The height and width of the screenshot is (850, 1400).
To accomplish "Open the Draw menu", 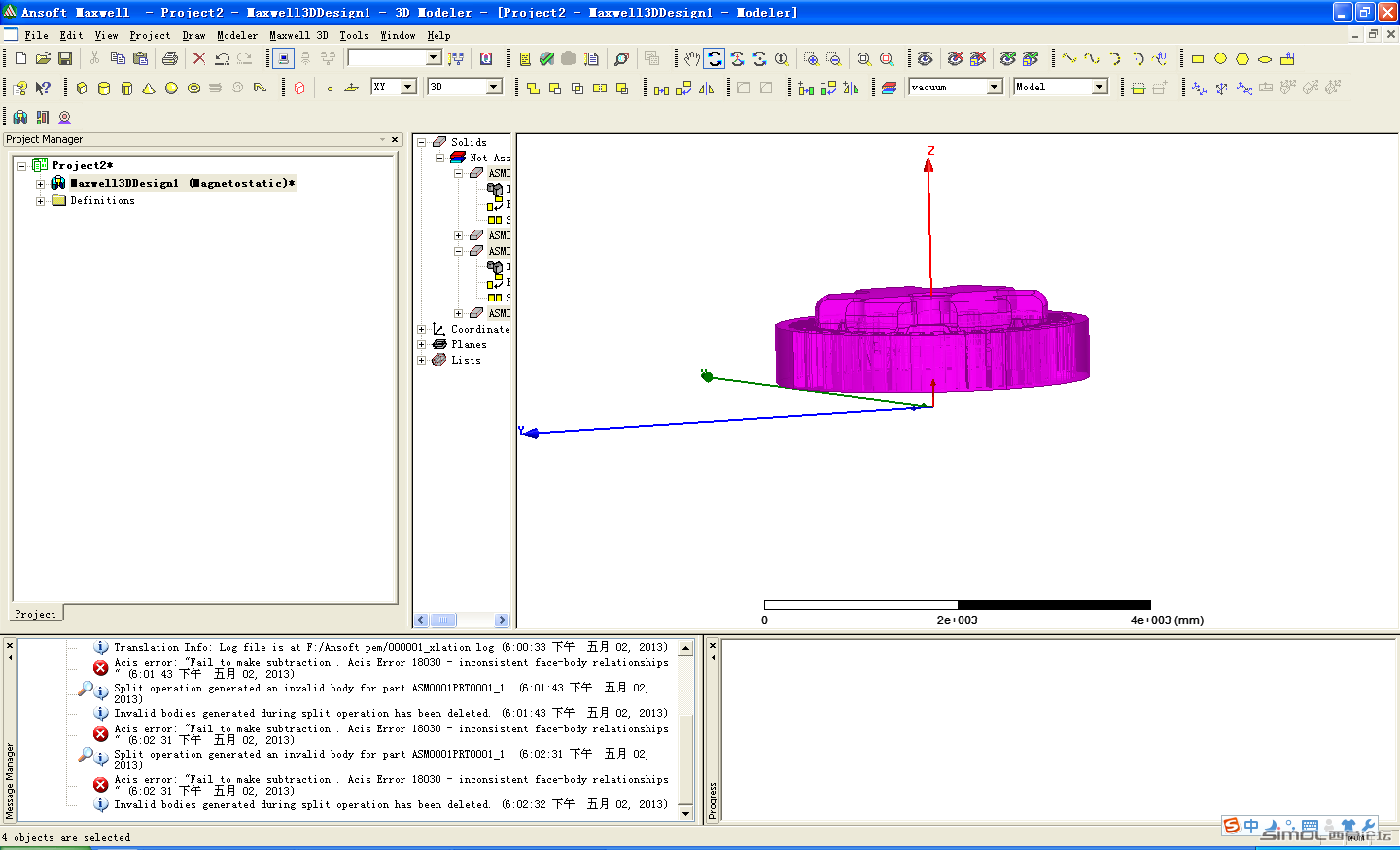I will (x=194, y=35).
